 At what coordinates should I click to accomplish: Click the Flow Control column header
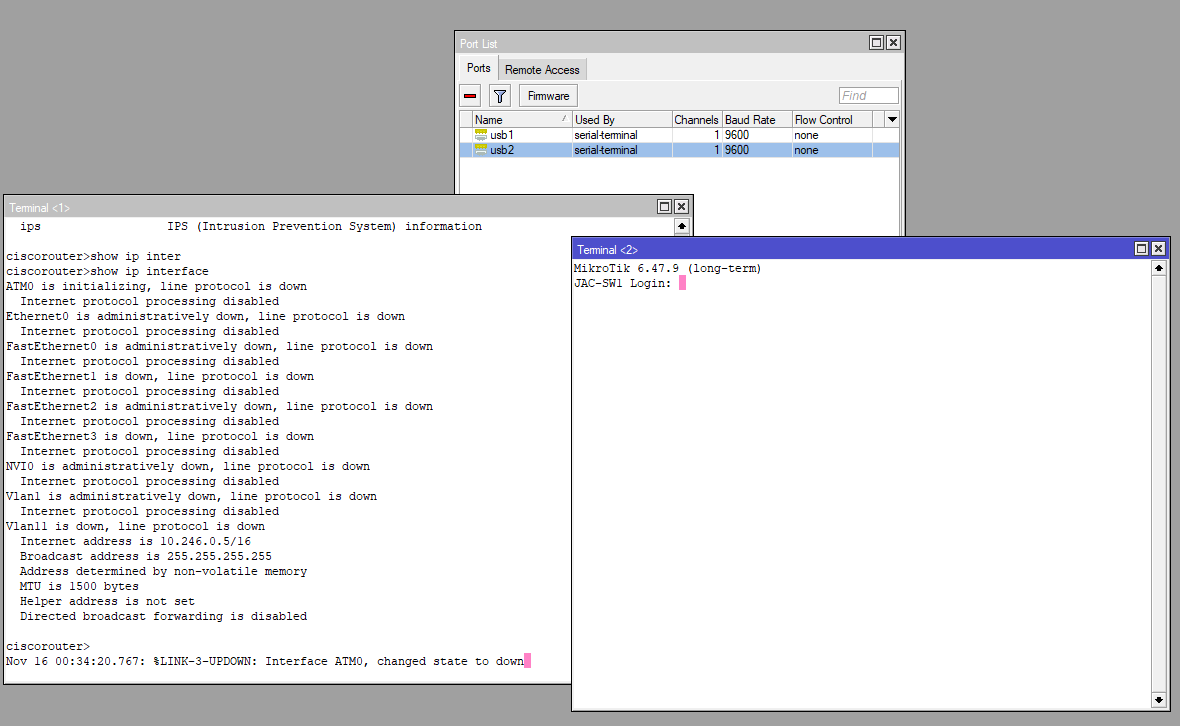[830, 120]
